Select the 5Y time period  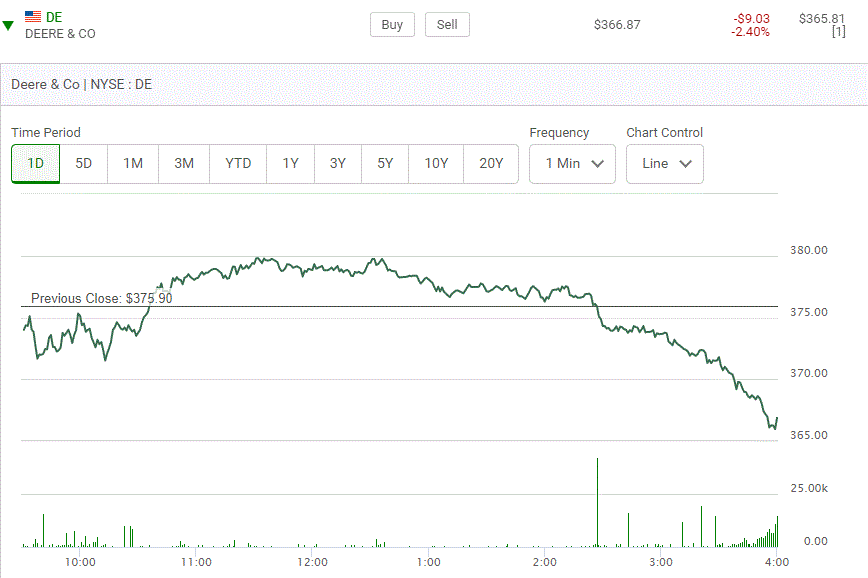tap(385, 163)
